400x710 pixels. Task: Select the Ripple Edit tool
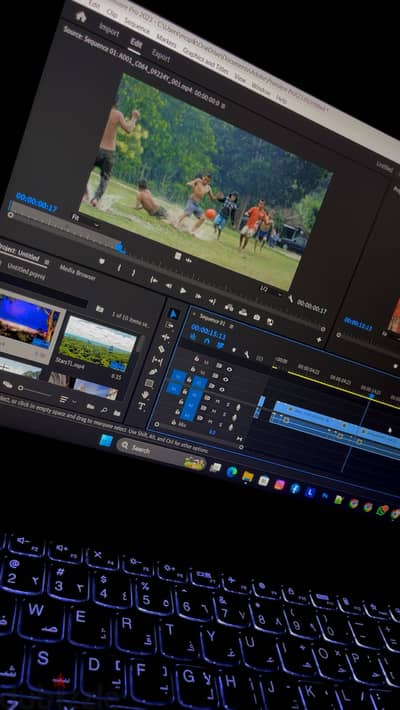[166, 337]
